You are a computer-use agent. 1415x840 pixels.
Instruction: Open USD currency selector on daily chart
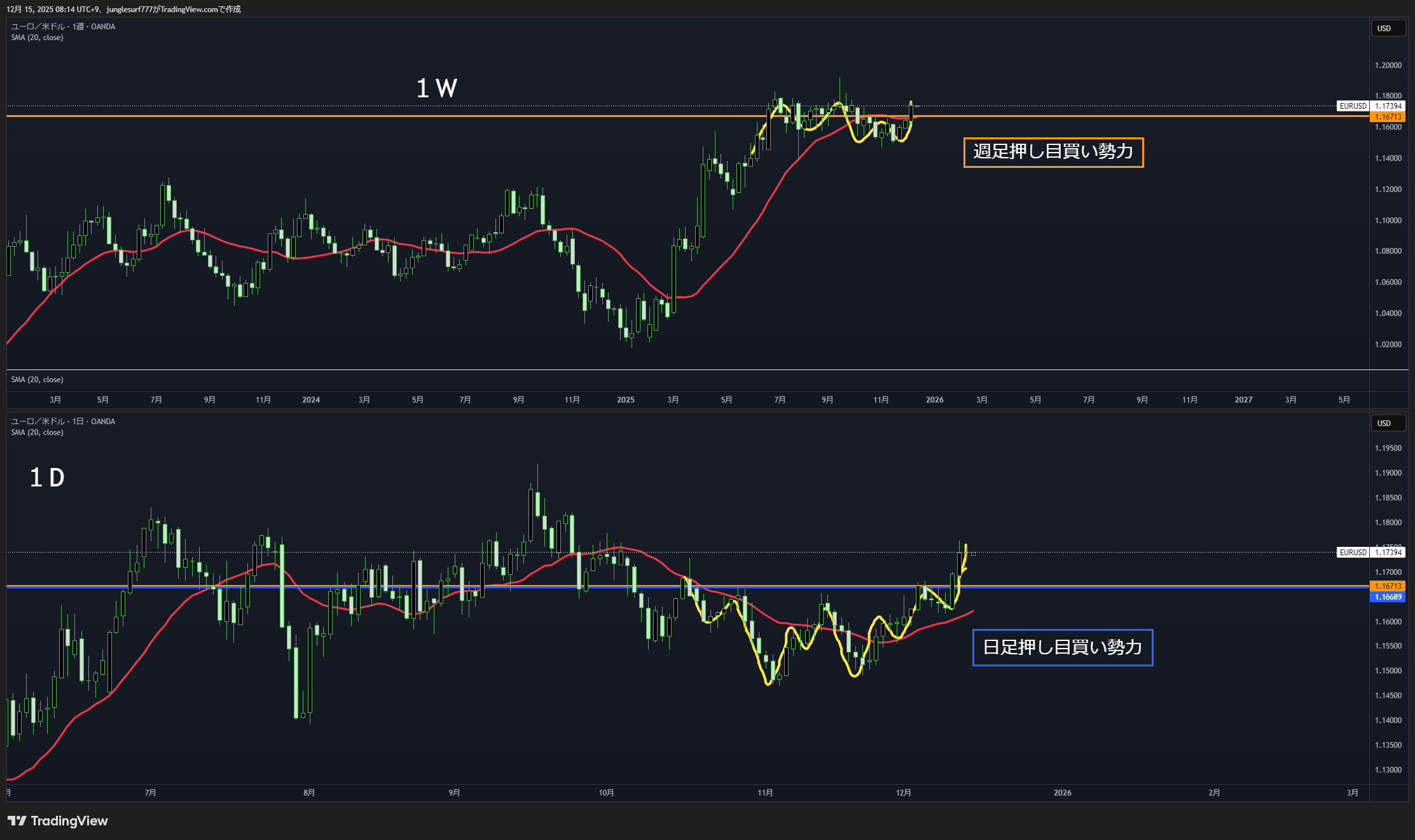click(1387, 423)
